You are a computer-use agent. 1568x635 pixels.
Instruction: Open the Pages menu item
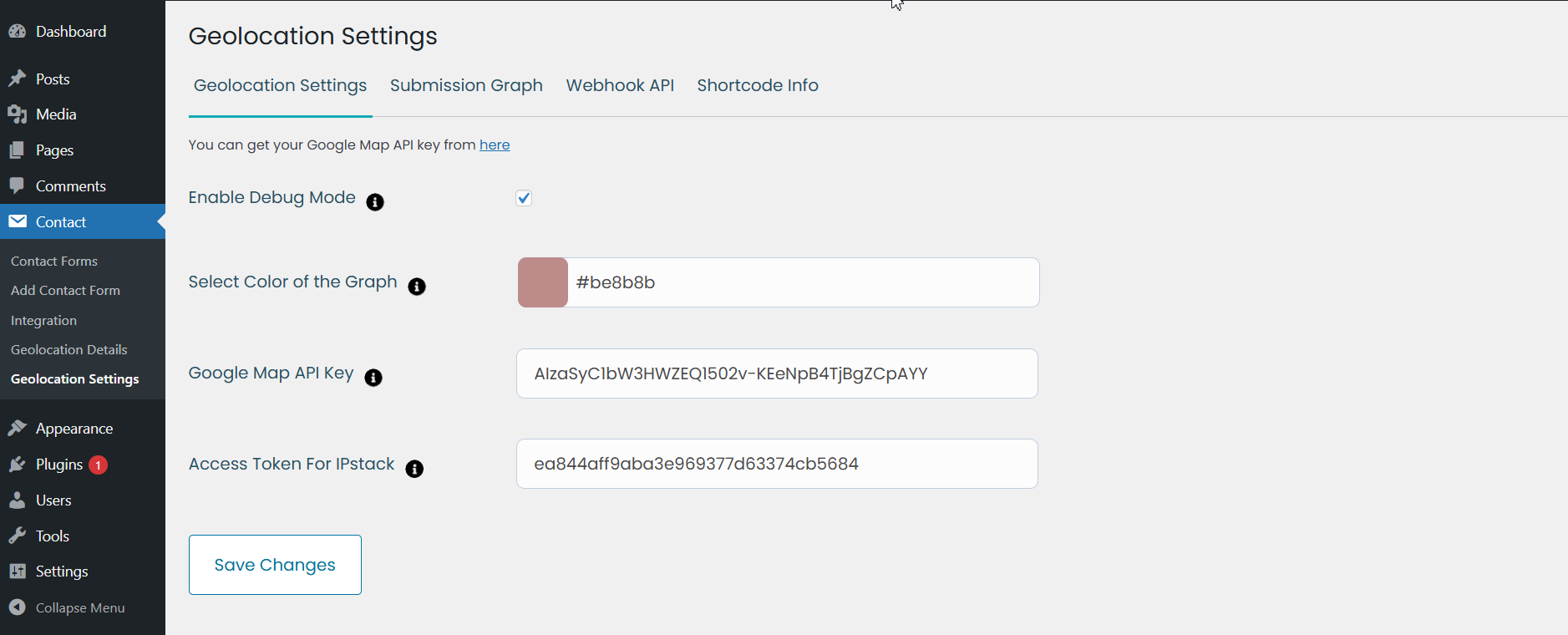[x=83, y=150]
